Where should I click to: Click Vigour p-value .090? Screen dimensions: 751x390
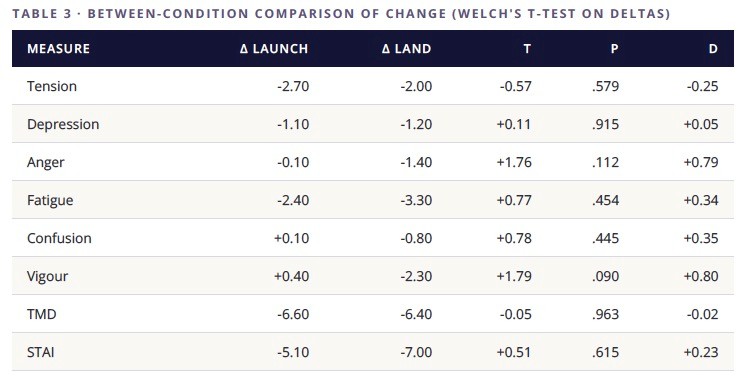pyautogui.click(x=605, y=276)
